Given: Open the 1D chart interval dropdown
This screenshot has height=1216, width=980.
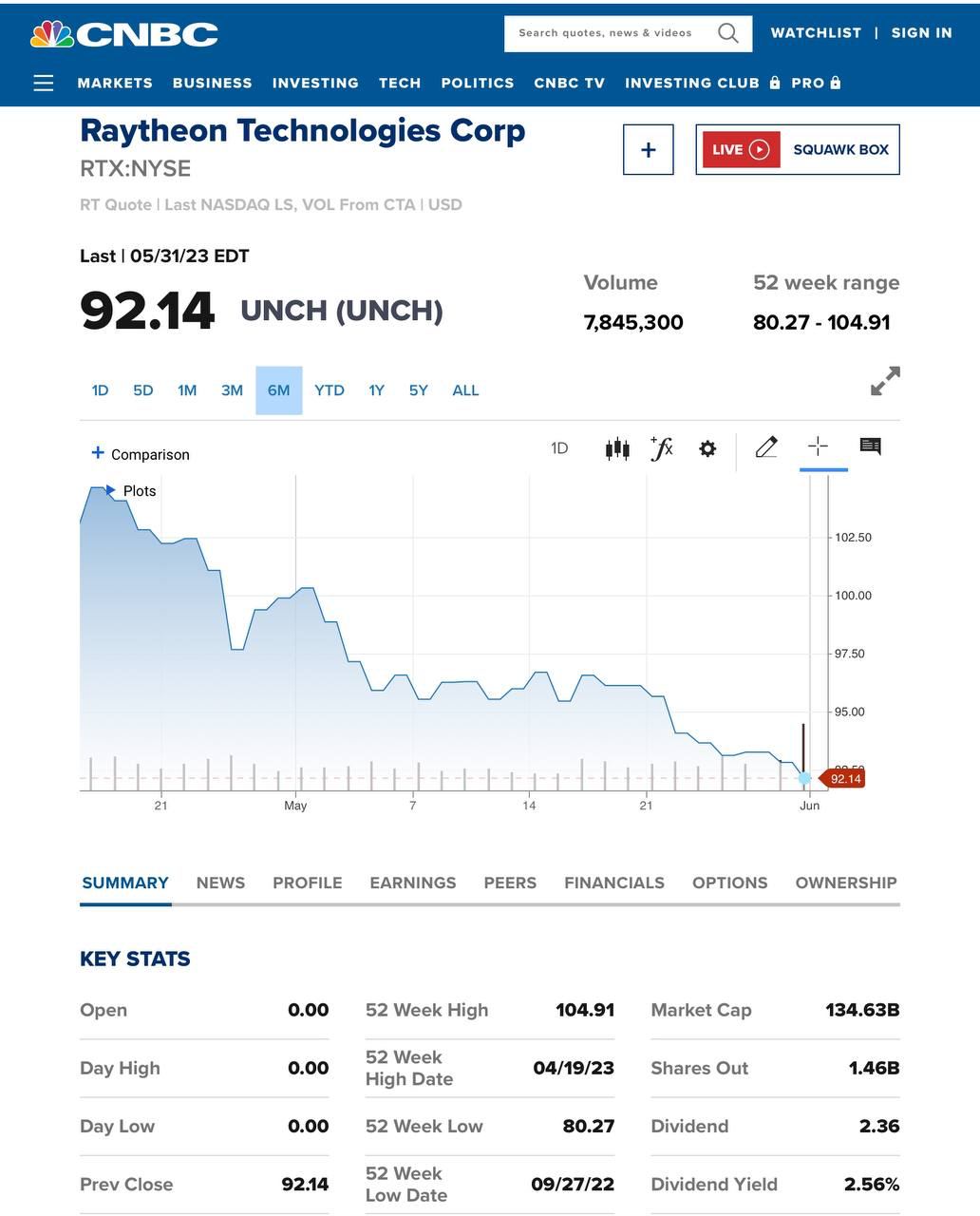Looking at the screenshot, I should point(559,448).
